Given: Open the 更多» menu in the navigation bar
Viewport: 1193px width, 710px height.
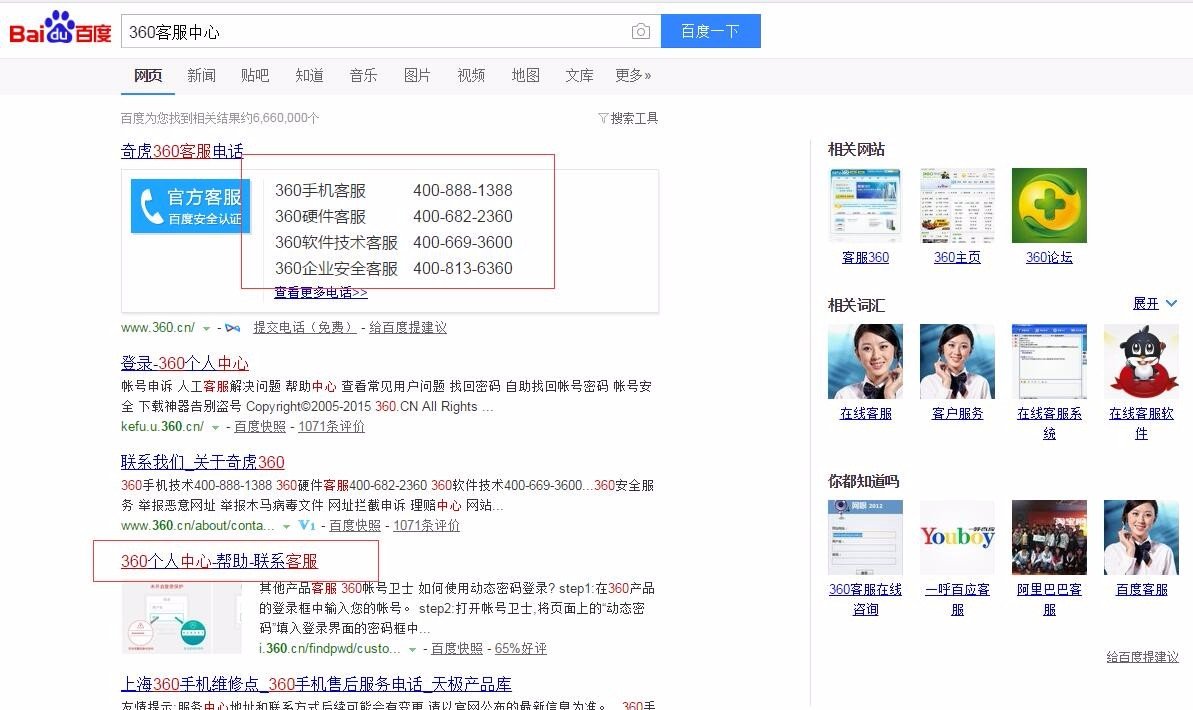Looking at the screenshot, I should [632, 75].
